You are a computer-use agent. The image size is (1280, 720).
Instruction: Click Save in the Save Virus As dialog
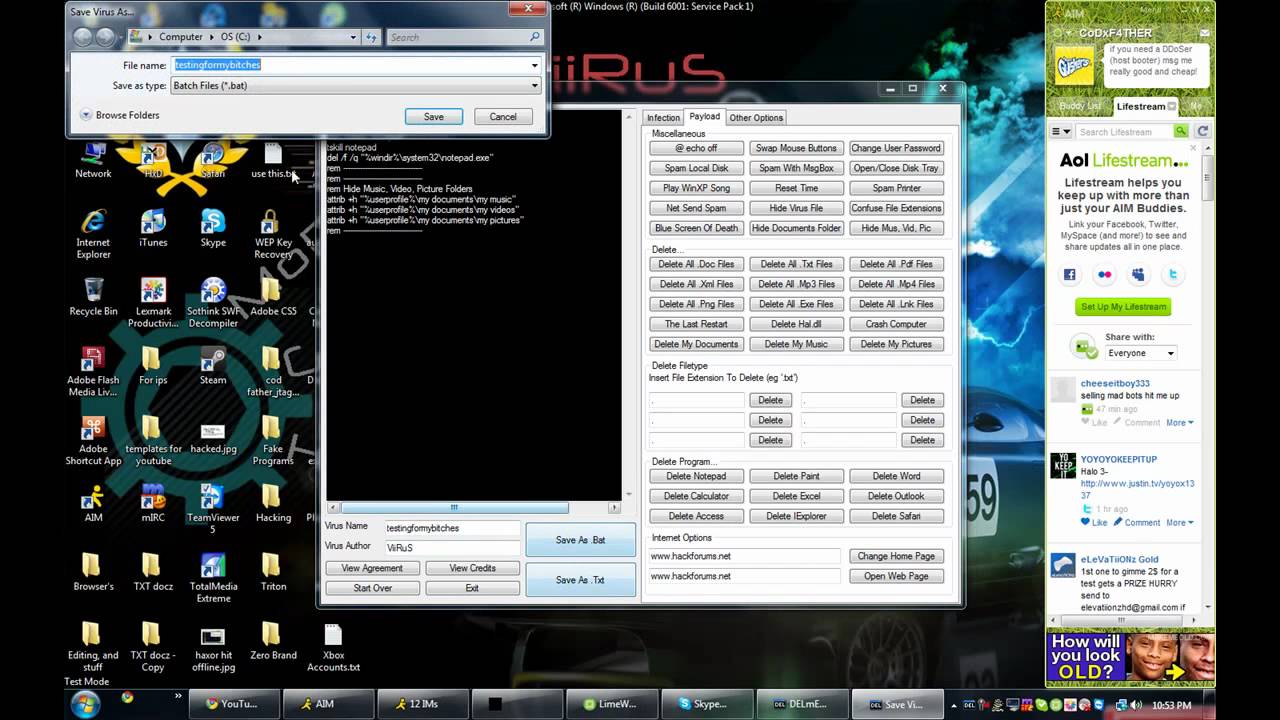coord(434,117)
